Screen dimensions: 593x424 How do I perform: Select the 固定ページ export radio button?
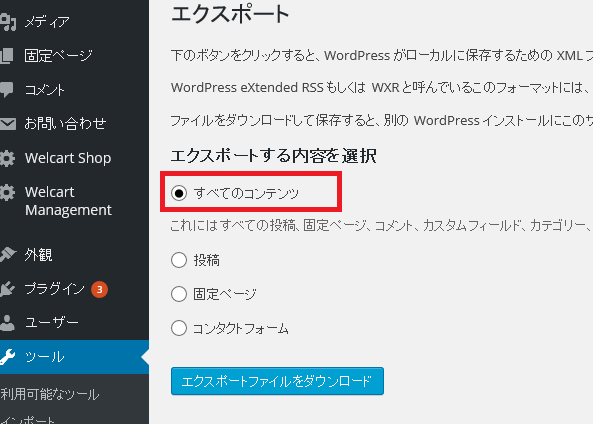coord(179,294)
